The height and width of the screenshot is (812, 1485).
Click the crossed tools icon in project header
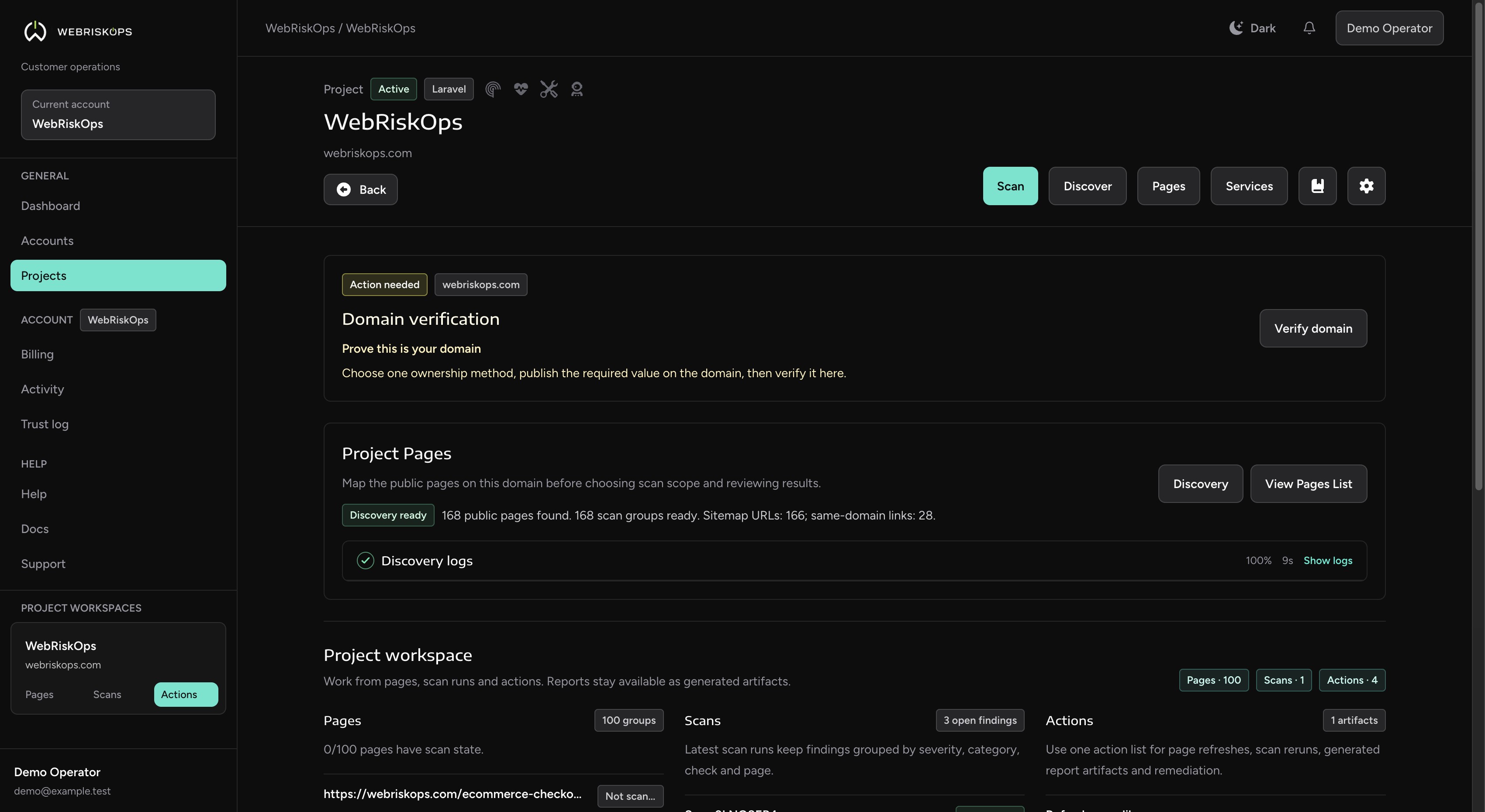coord(549,89)
